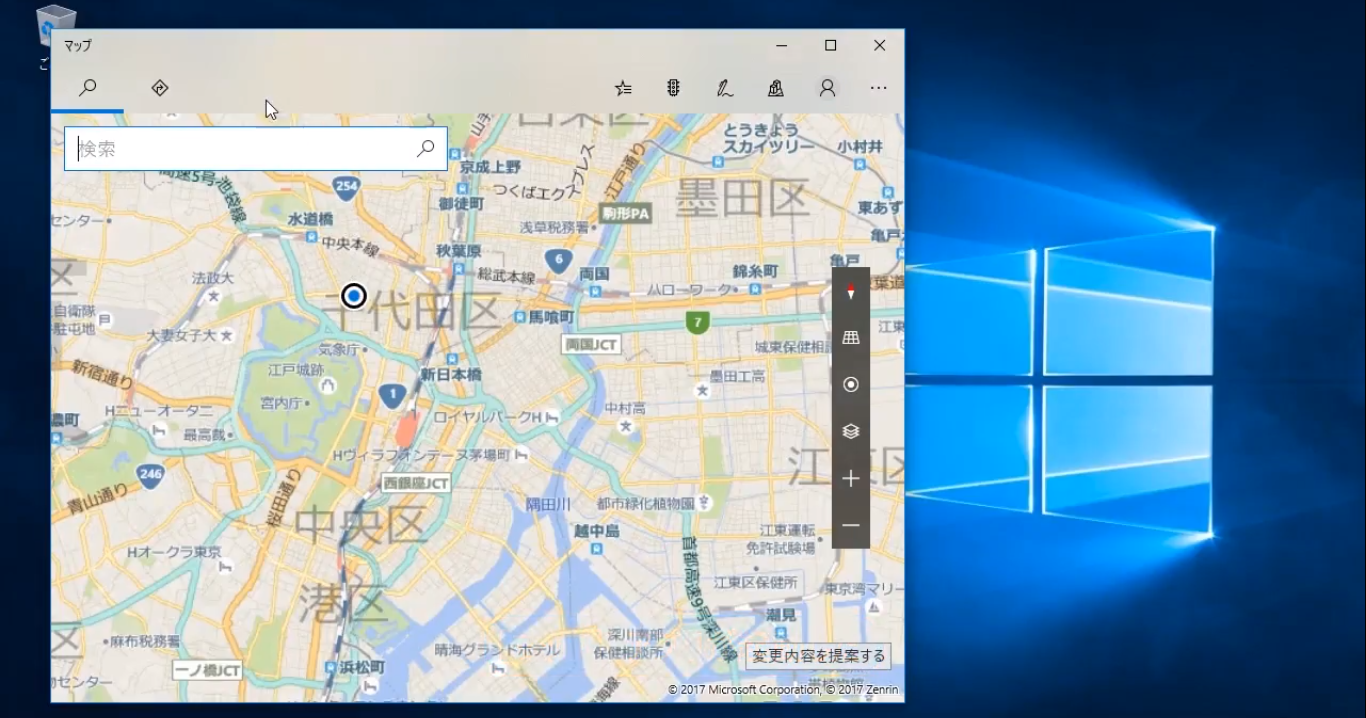Select the 江戸城跡 landmark label
Image resolution: width=1366 pixels, height=718 pixels.
pos(296,370)
